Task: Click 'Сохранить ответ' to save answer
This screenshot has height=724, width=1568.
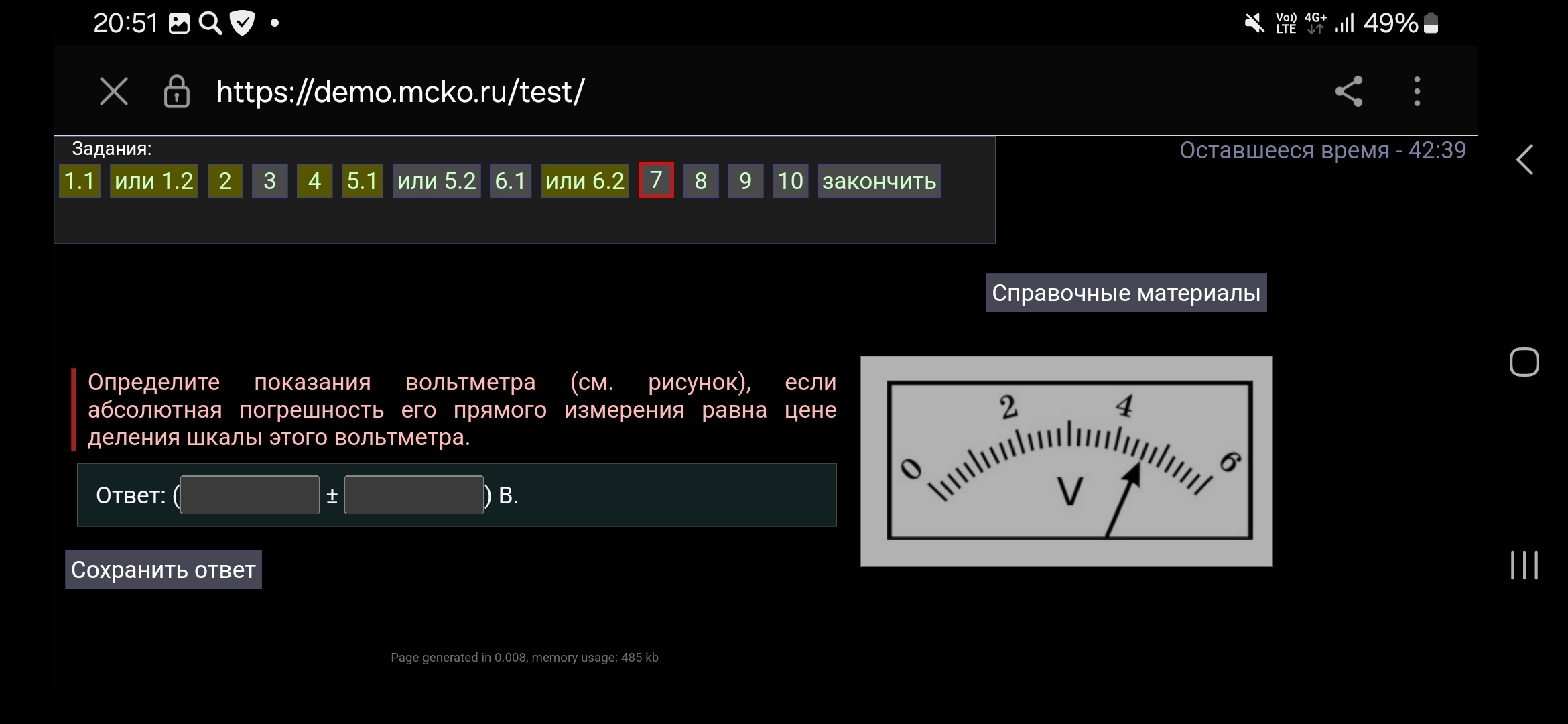Action: pos(164,570)
